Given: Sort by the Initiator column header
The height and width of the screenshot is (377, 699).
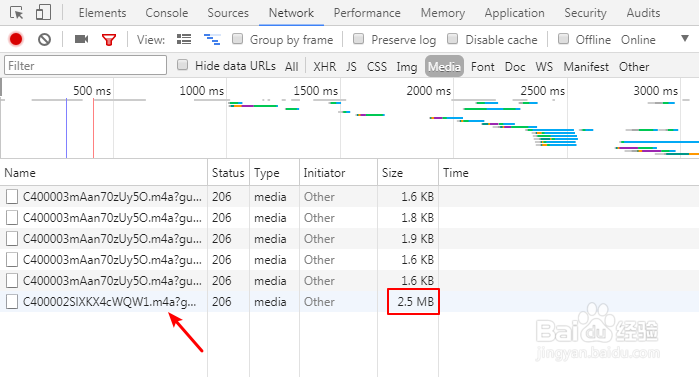Looking at the screenshot, I should point(338,172).
